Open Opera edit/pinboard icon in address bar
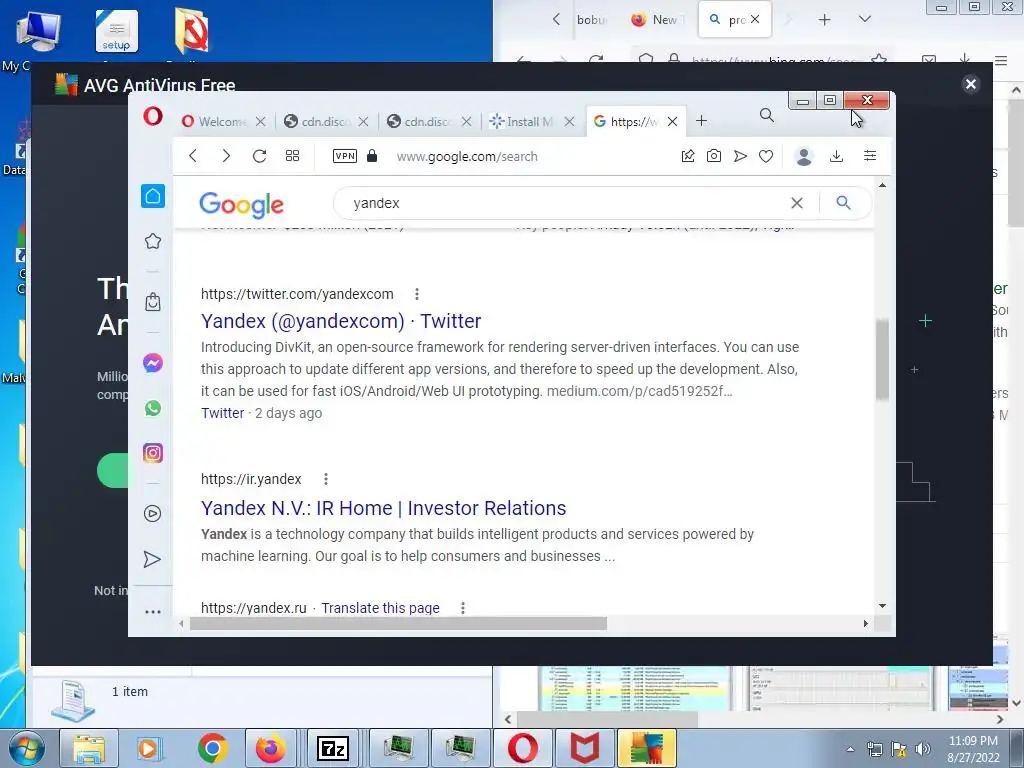Viewport: 1024px width, 768px height. [x=688, y=156]
